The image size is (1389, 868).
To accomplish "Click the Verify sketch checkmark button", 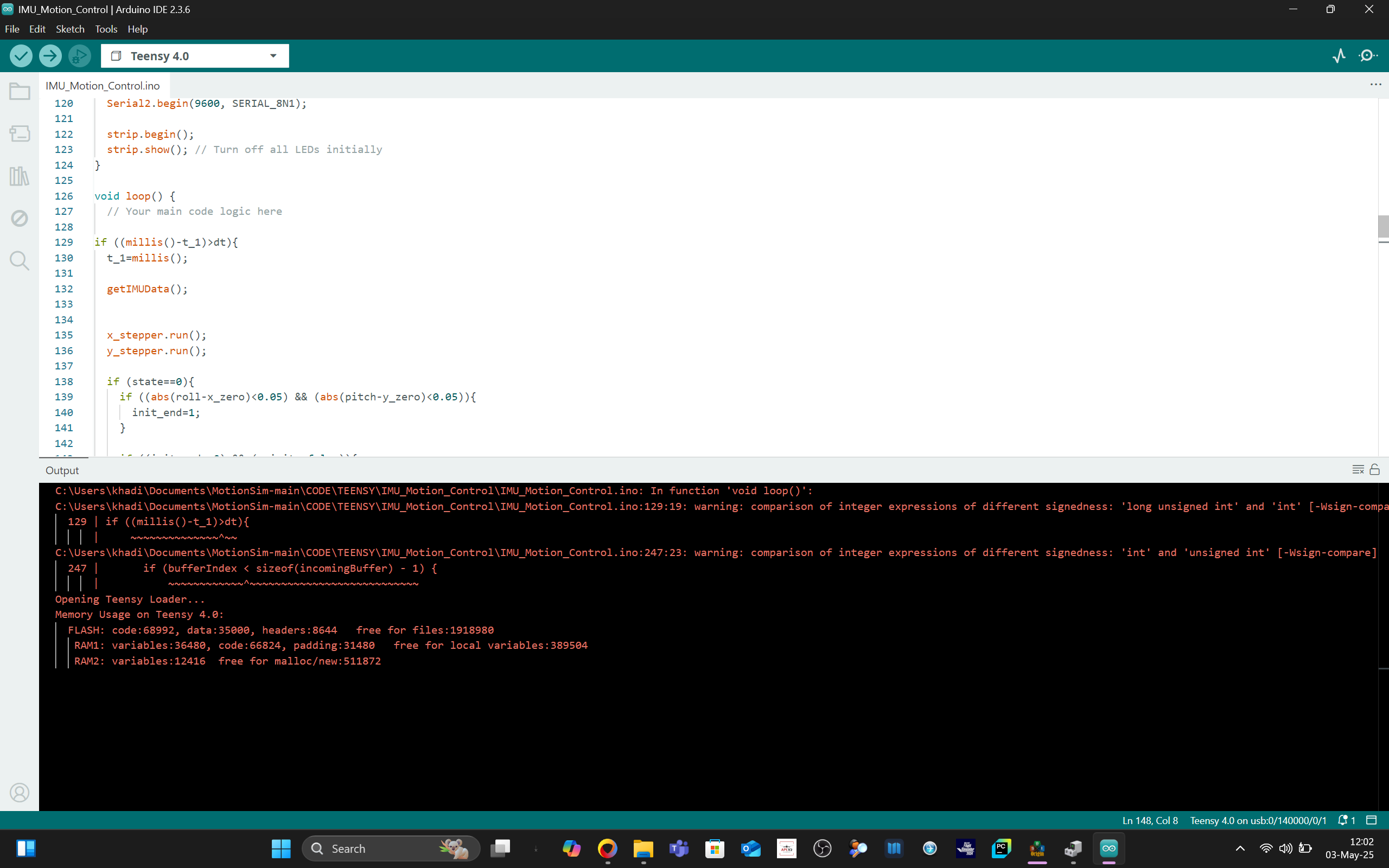I will click(x=21, y=56).
